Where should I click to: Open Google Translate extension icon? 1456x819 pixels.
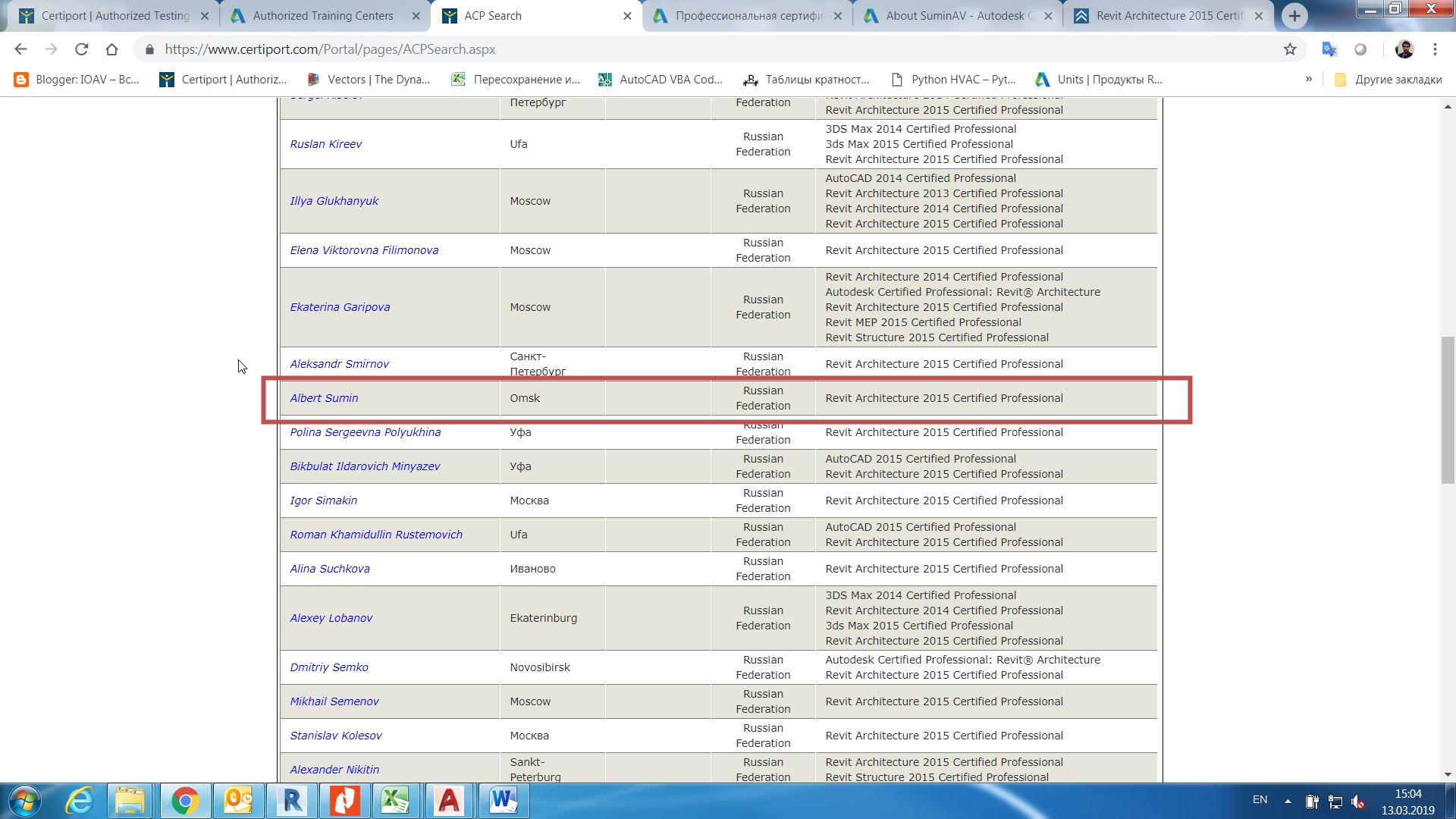pos(1329,49)
